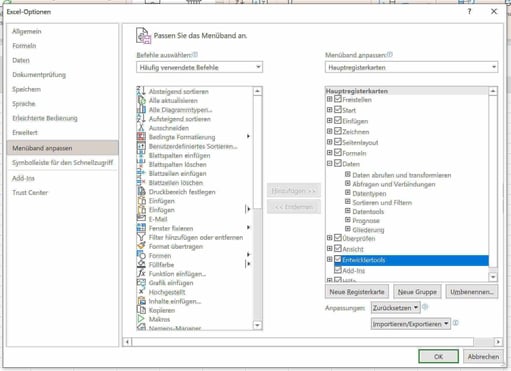
Task: Choose the Aufsteigend sortieren icon
Action: point(141,119)
